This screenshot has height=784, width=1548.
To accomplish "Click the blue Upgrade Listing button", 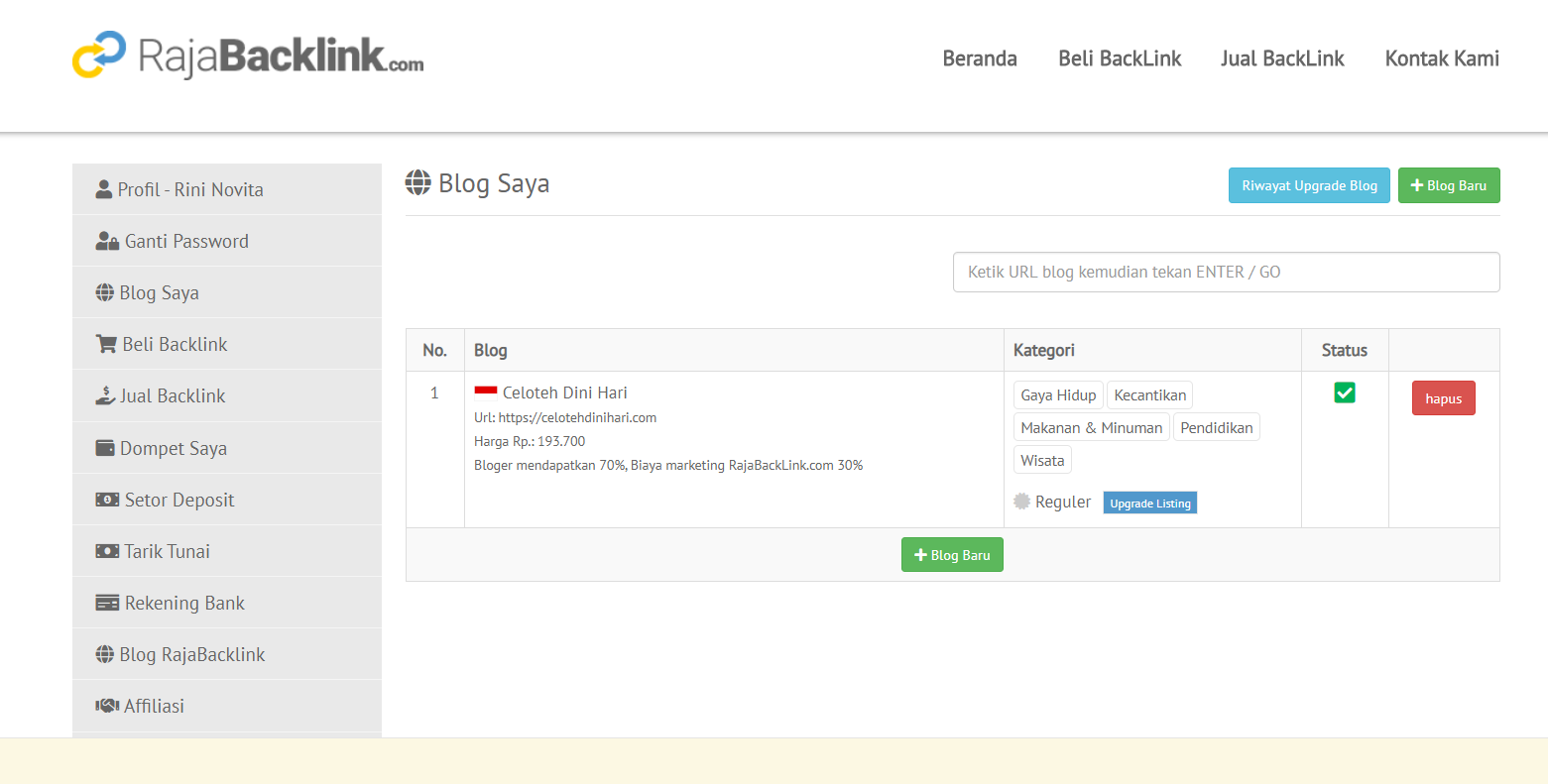I will coord(1150,503).
